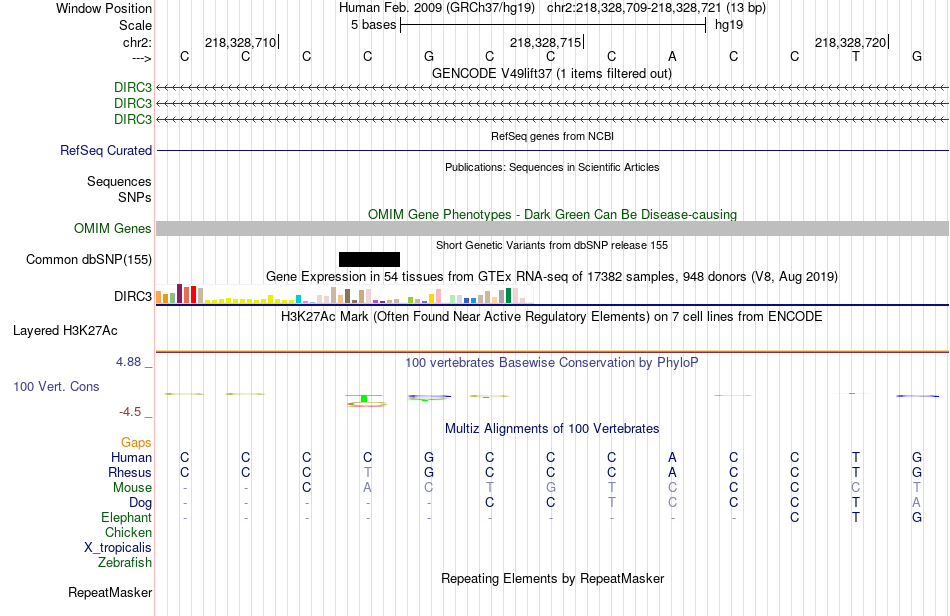Click the Mouse row base A

coord(368,488)
